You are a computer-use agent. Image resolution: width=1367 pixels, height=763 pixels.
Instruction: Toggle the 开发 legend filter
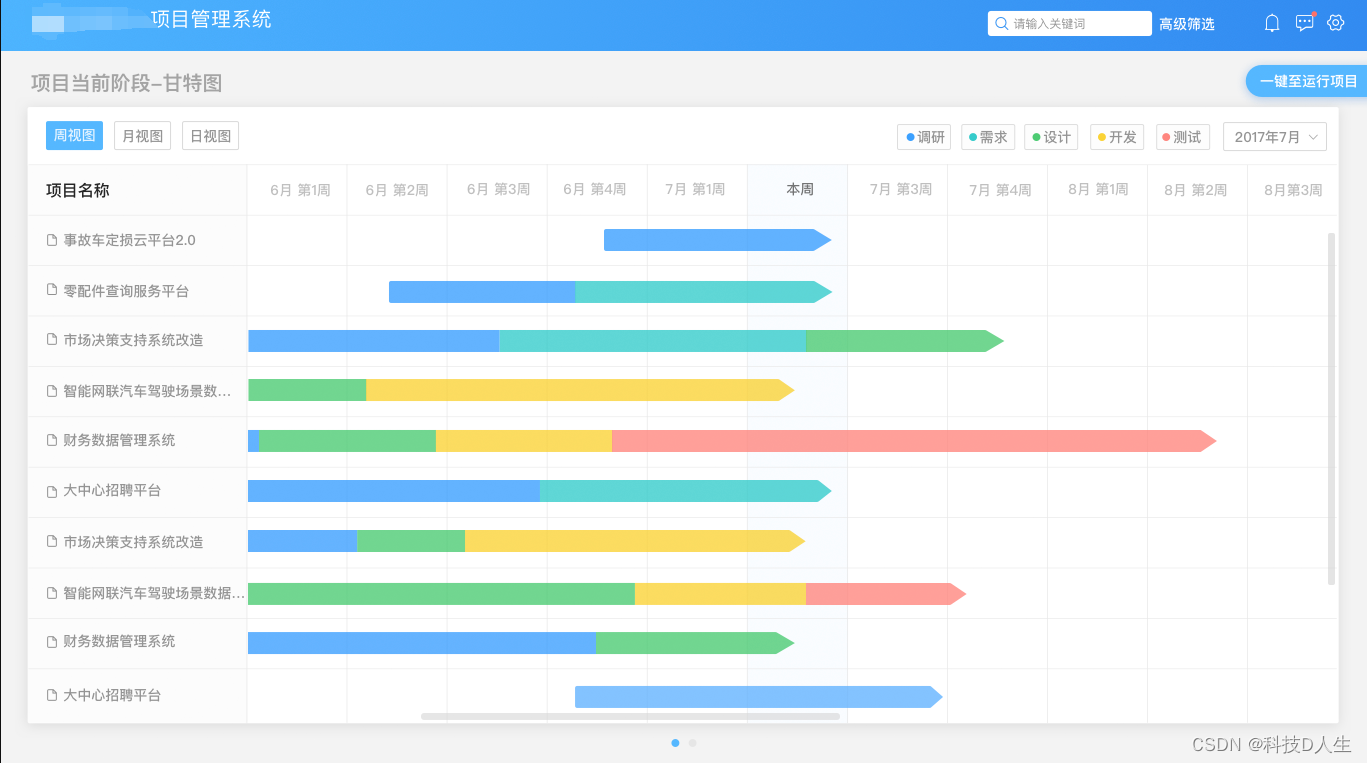coord(1117,137)
